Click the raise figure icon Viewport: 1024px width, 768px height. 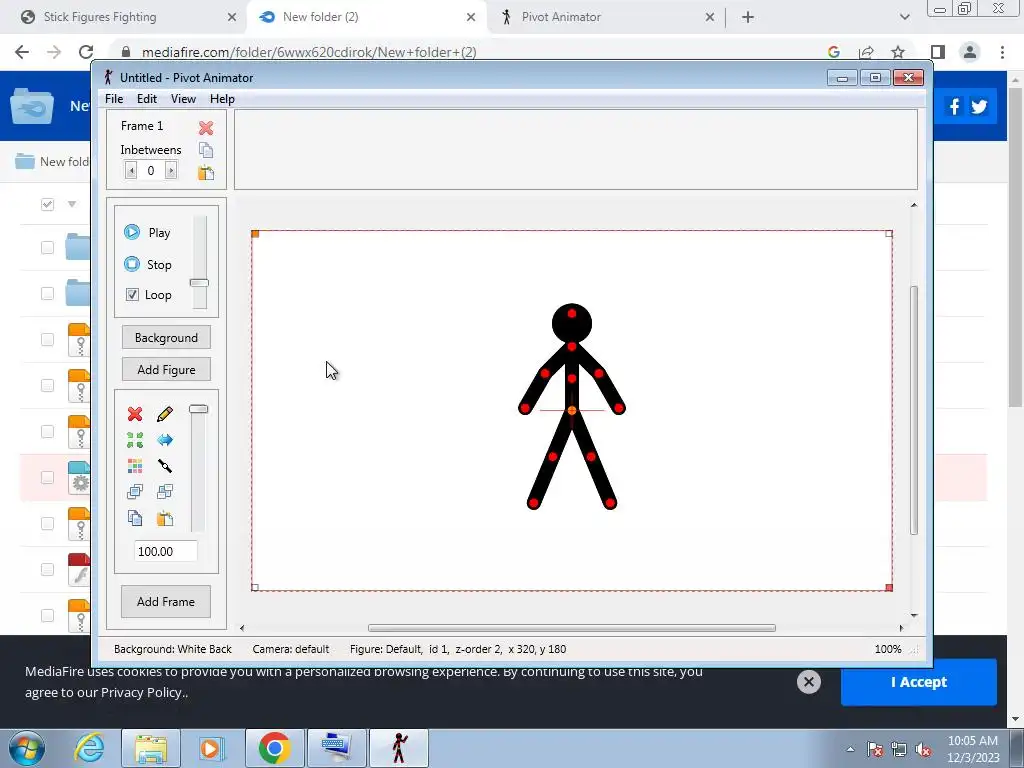[135, 491]
